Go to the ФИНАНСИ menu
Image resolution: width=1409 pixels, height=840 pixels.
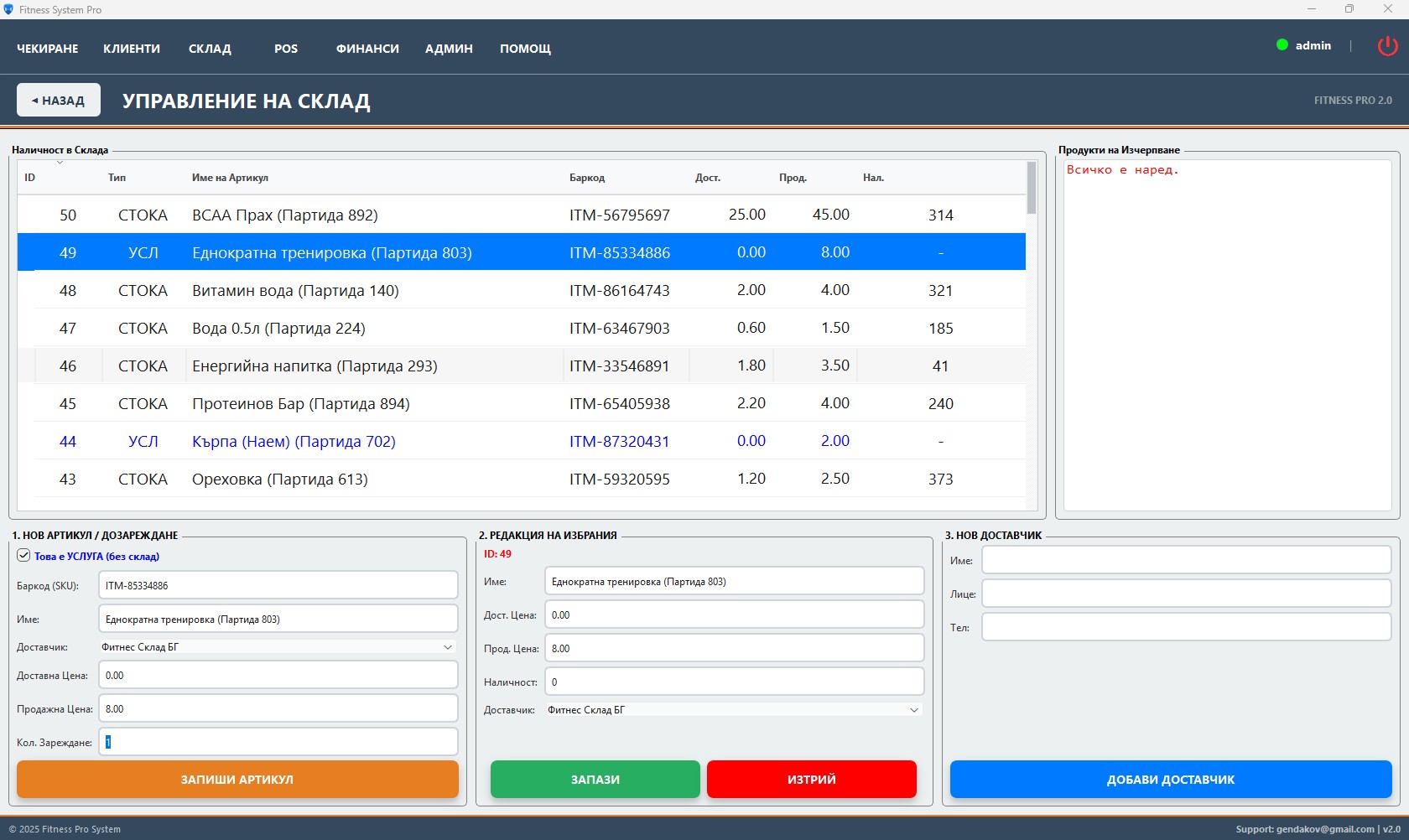point(367,49)
